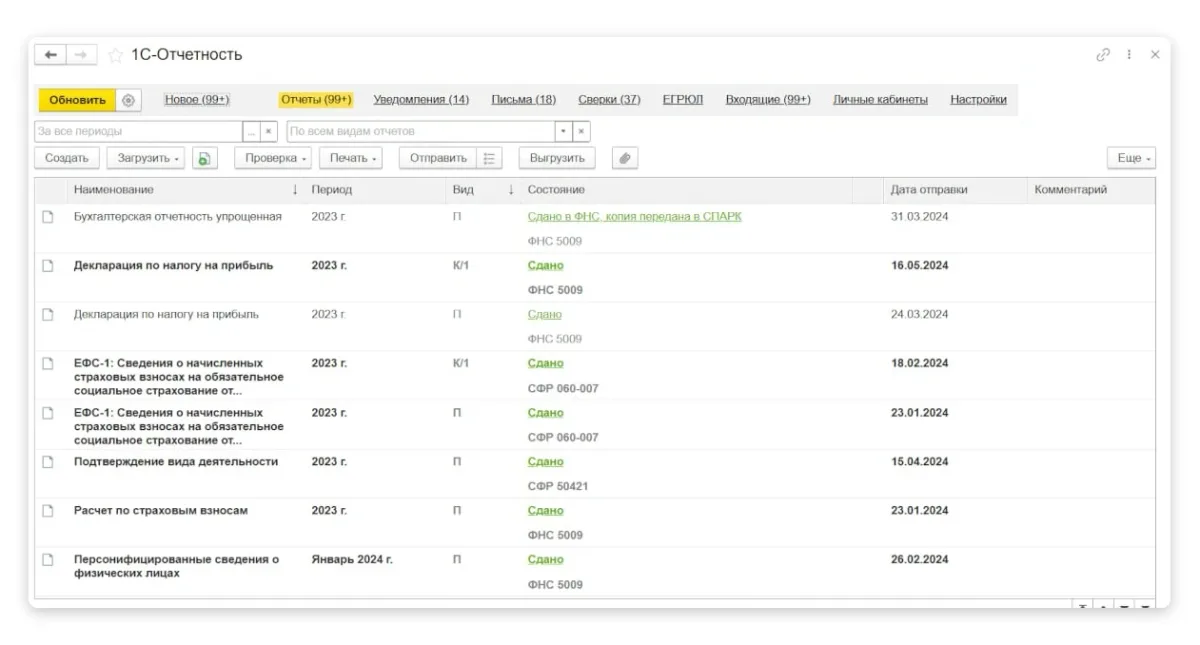Open the Загрузить dropdown menu
This screenshot has width=1200, height=645.
coord(149,158)
